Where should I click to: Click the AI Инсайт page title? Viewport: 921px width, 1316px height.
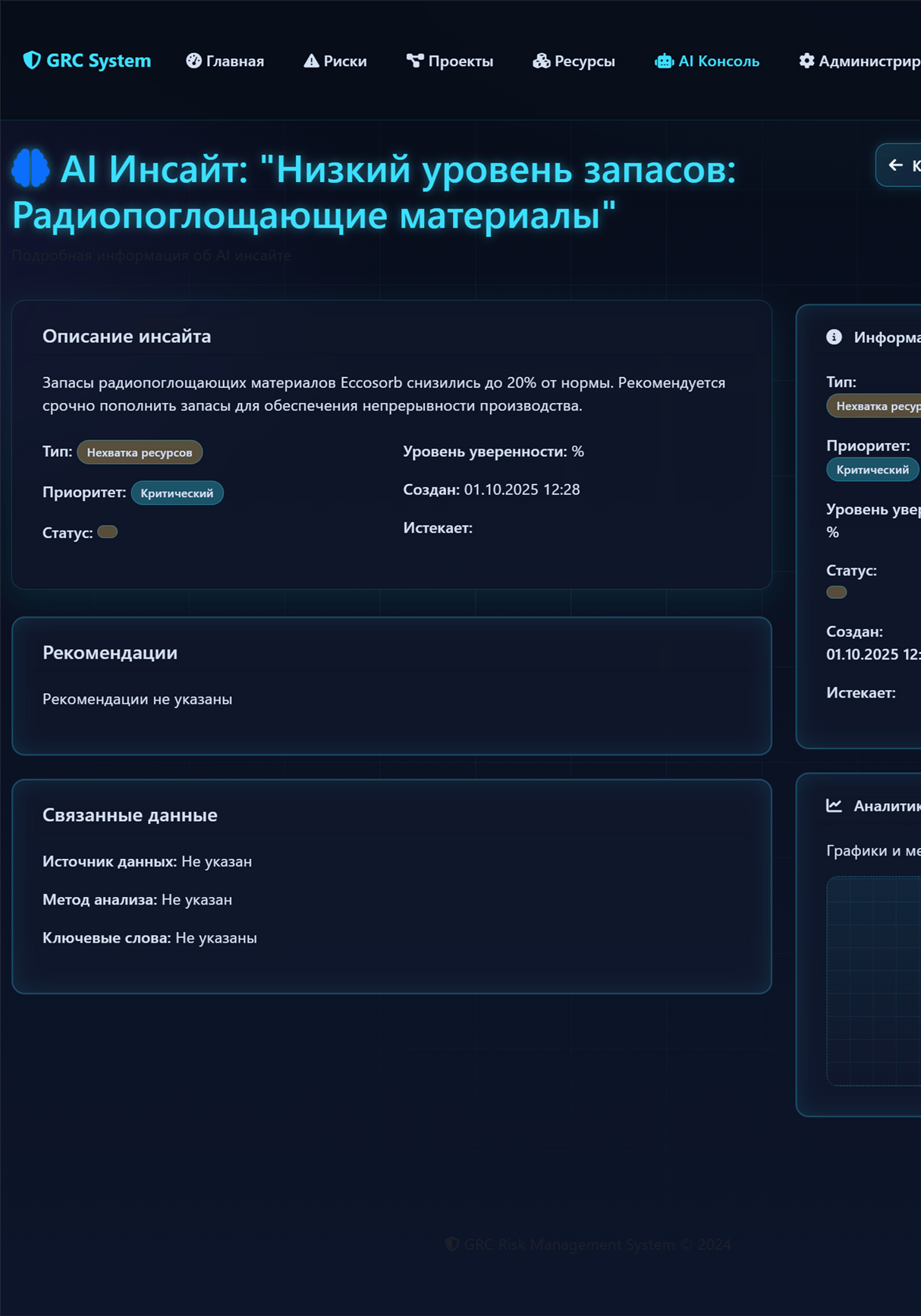tap(374, 191)
